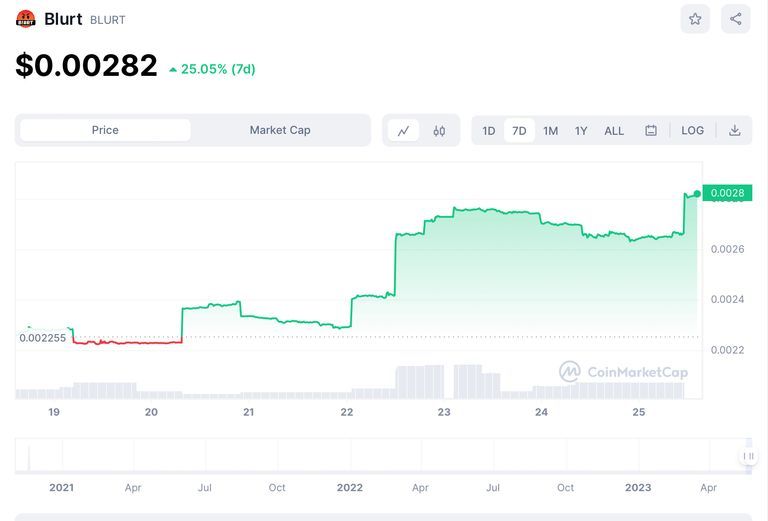Click the Blurt coin logo

coord(25,19)
